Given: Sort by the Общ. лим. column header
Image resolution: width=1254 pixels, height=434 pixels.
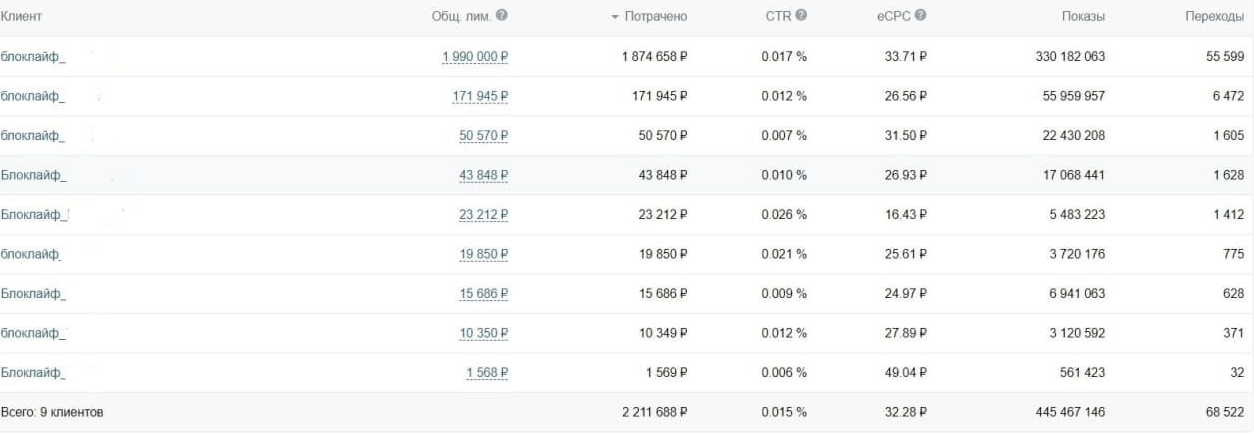Looking at the screenshot, I should click(x=462, y=17).
